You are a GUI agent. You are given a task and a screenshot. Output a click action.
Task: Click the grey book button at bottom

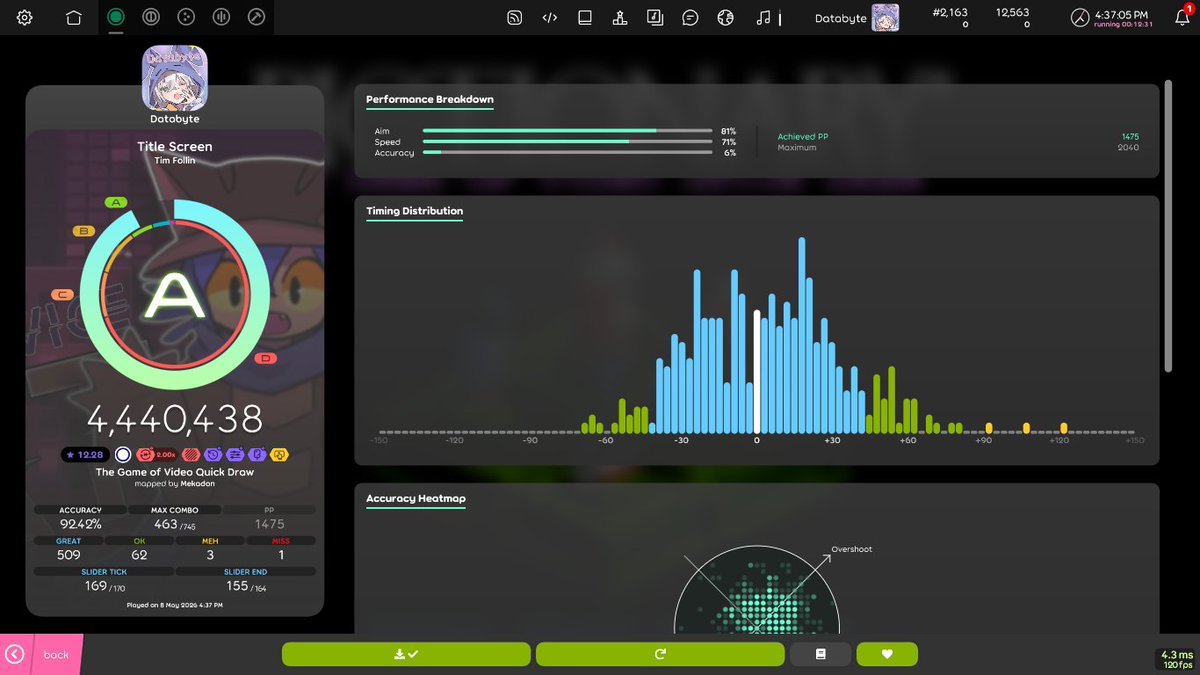point(820,654)
